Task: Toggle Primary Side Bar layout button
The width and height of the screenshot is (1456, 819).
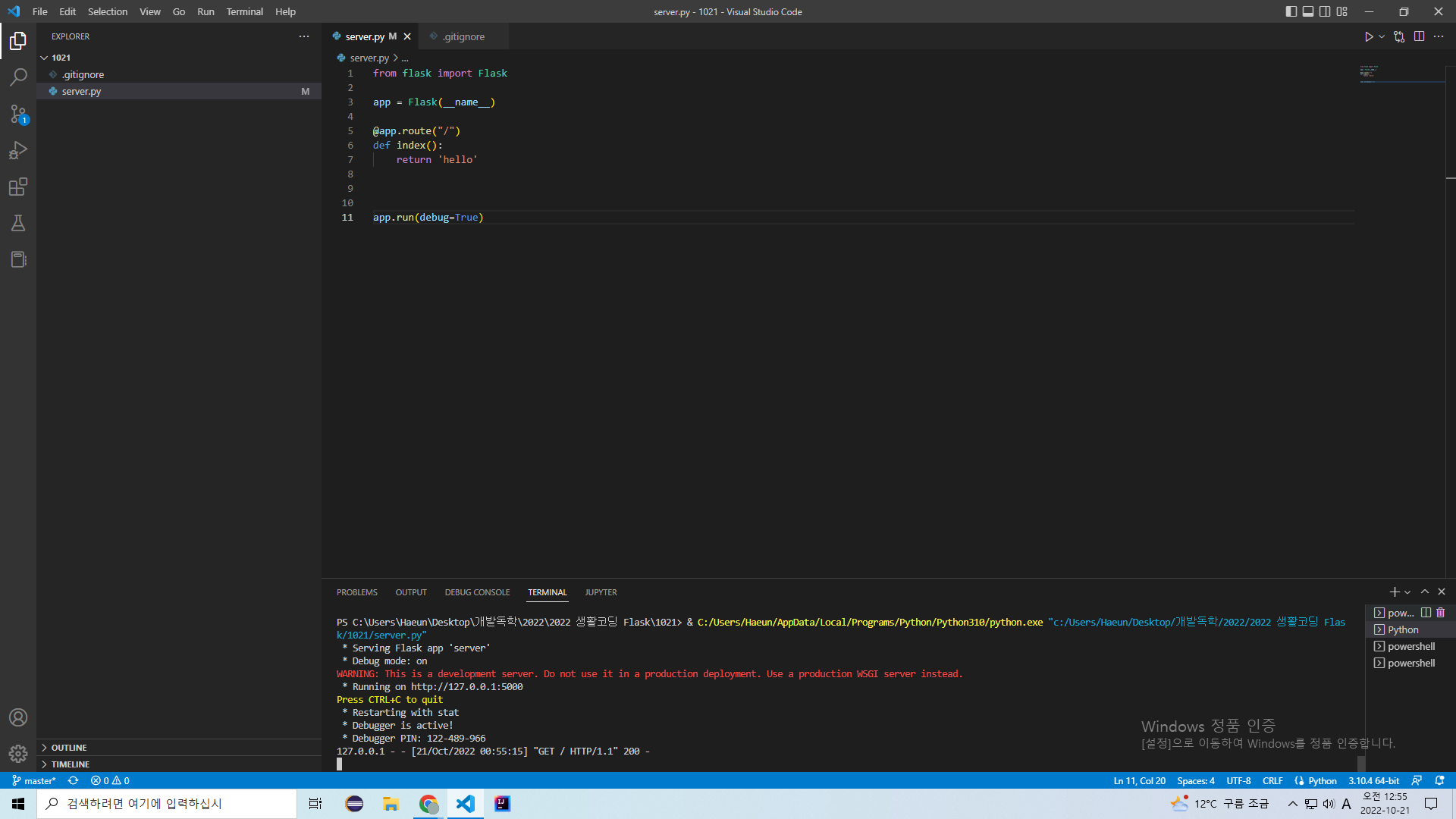Action: click(x=1291, y=11)
